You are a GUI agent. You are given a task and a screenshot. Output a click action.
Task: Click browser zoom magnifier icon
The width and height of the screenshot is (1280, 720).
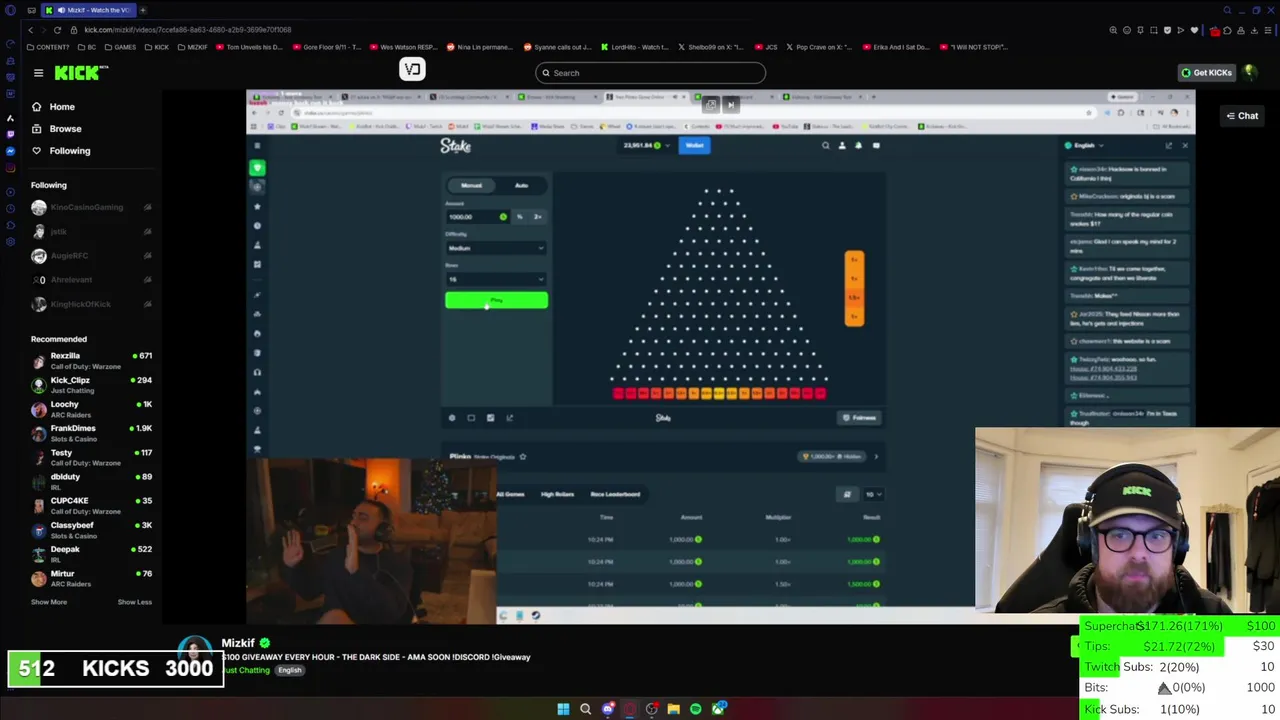tap(1113, 30)
